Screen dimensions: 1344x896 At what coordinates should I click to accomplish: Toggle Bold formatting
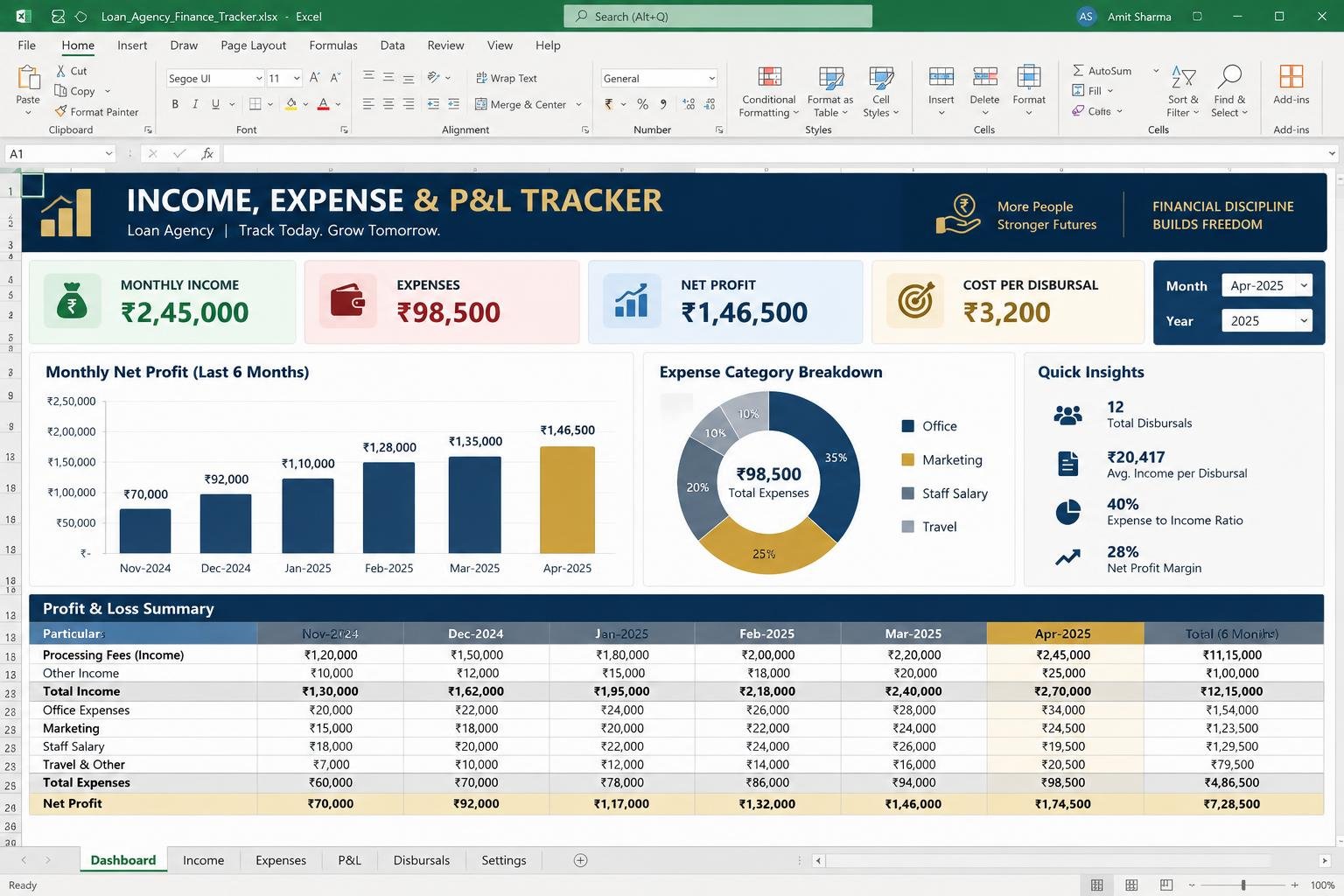coord(175,104)
